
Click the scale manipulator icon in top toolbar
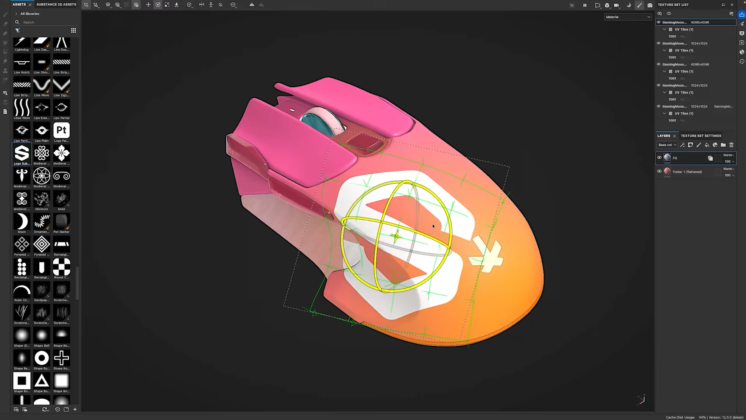pyautogui.click(x=167, y=5)
